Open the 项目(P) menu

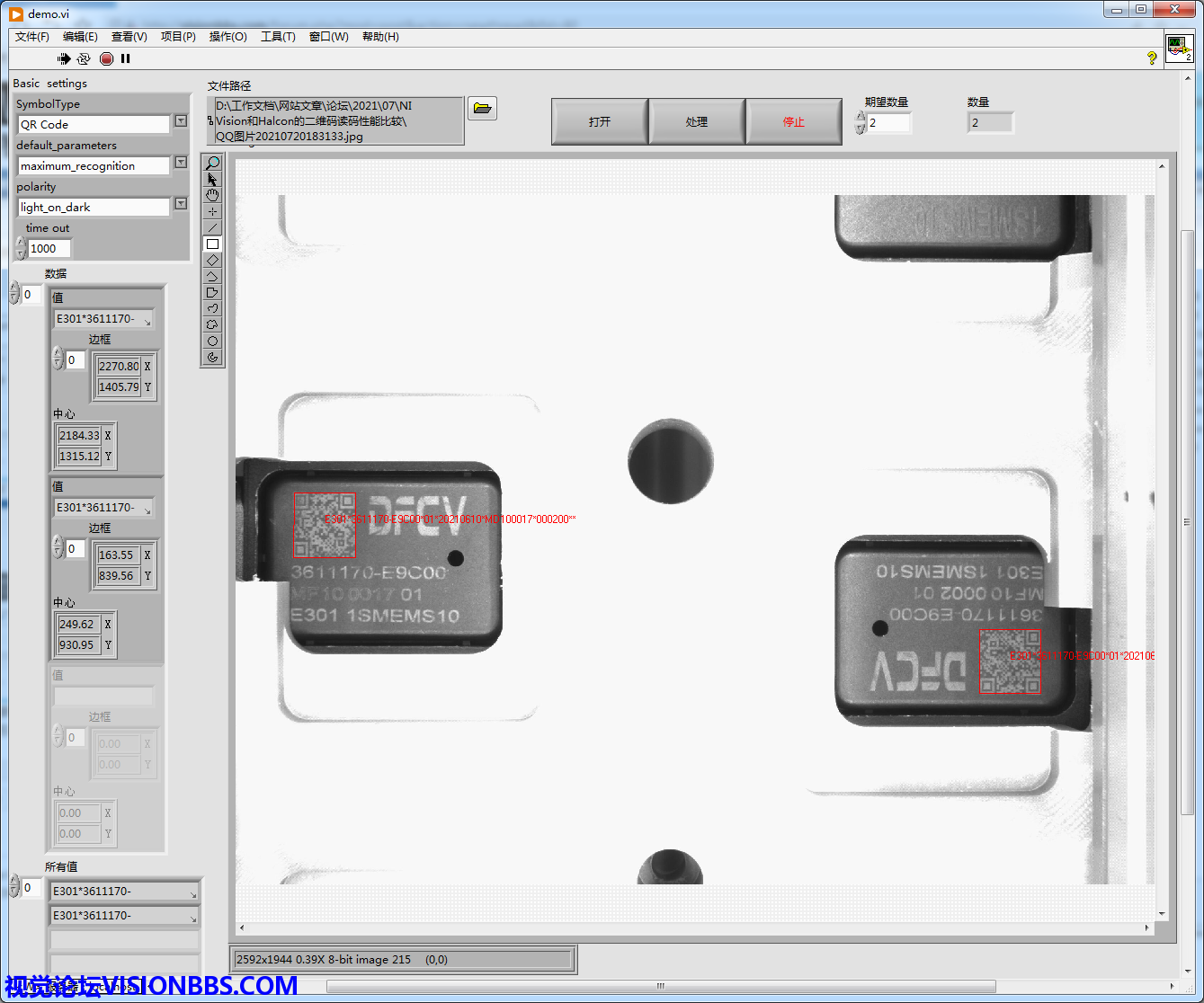click(x=178, y=37)
